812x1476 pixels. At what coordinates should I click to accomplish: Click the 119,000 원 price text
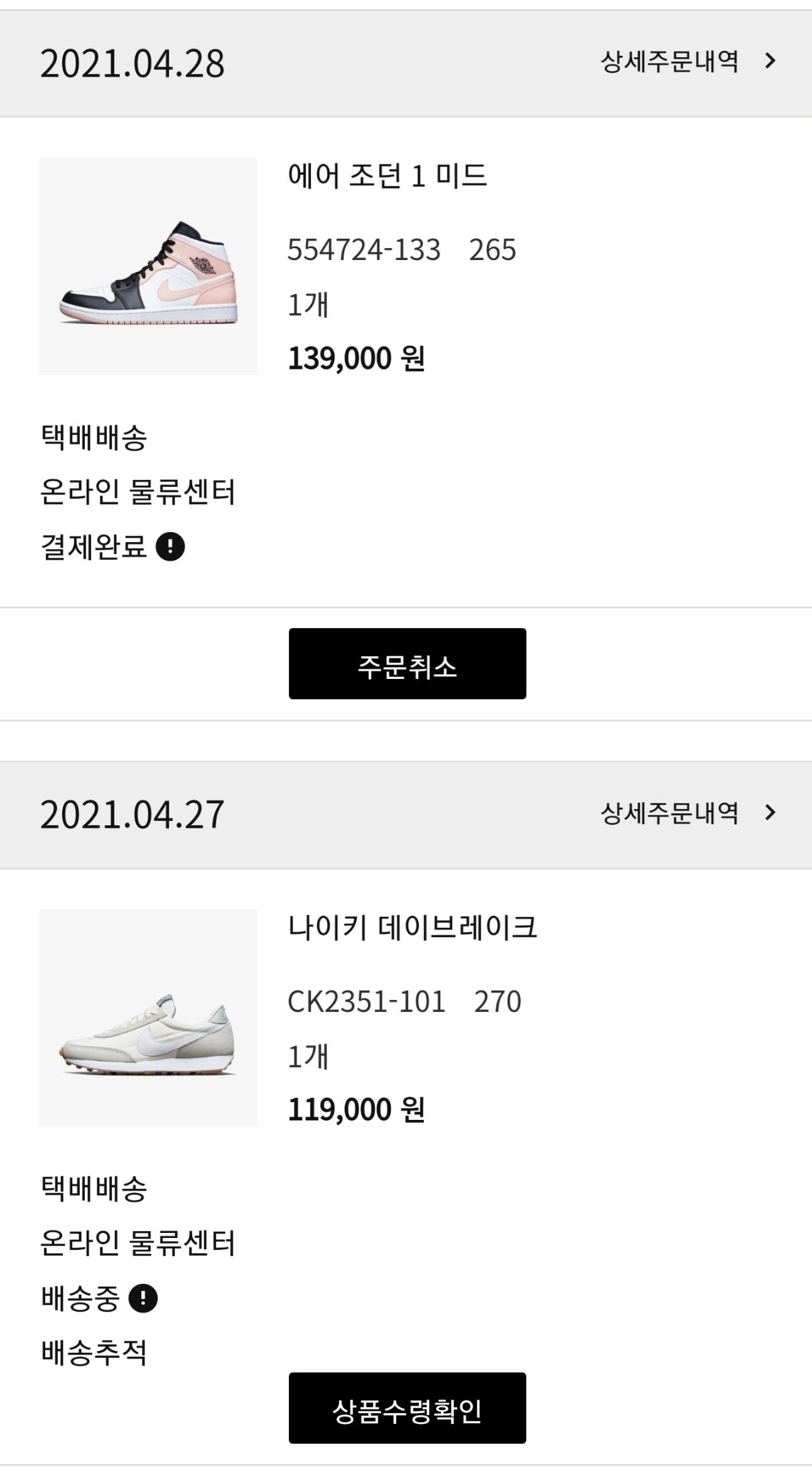coord(357,1110)
